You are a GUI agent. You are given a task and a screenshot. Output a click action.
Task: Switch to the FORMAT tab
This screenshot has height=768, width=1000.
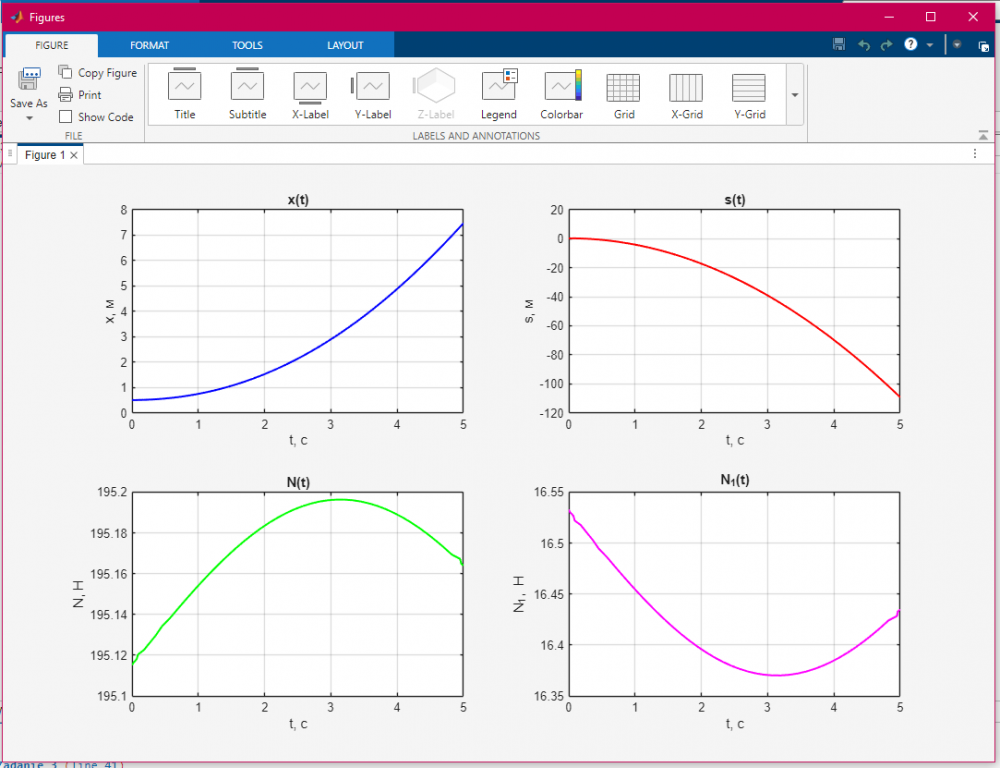click(149, 45)
